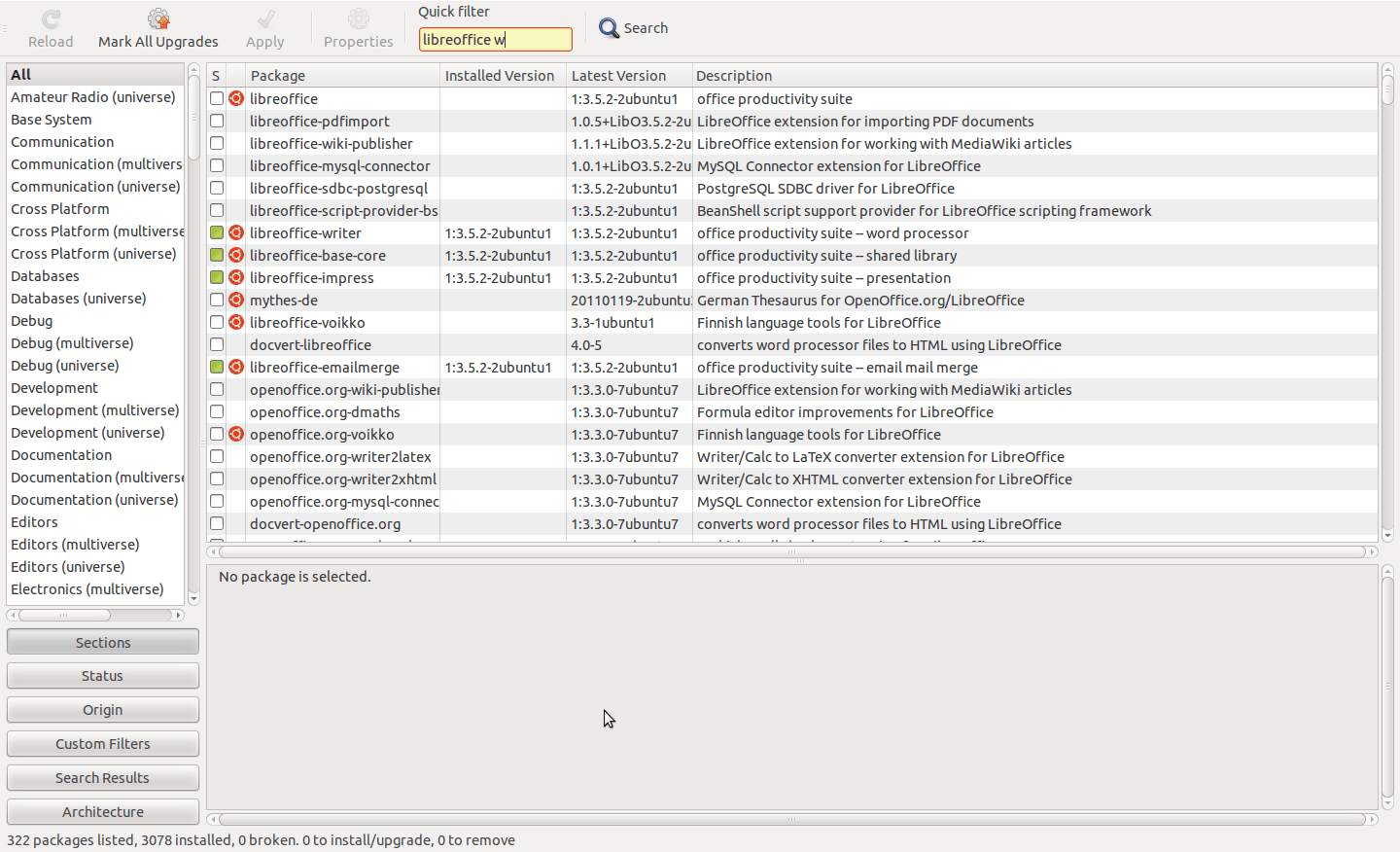Toggle the status checkbox for libreoffice
The image size is (1400, 852).
(x=217, y=98)
